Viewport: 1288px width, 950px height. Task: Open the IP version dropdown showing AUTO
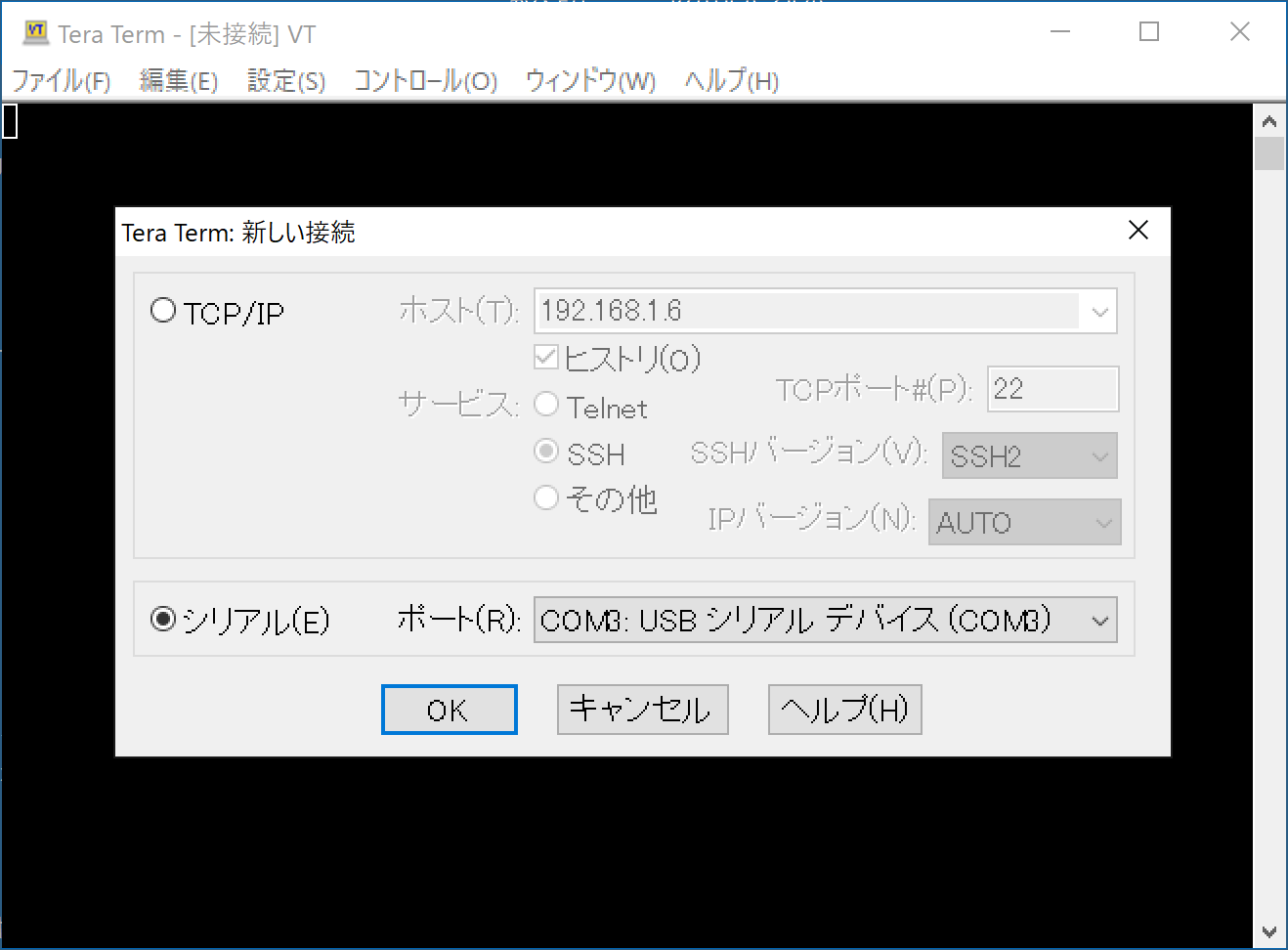point(1100,522)
